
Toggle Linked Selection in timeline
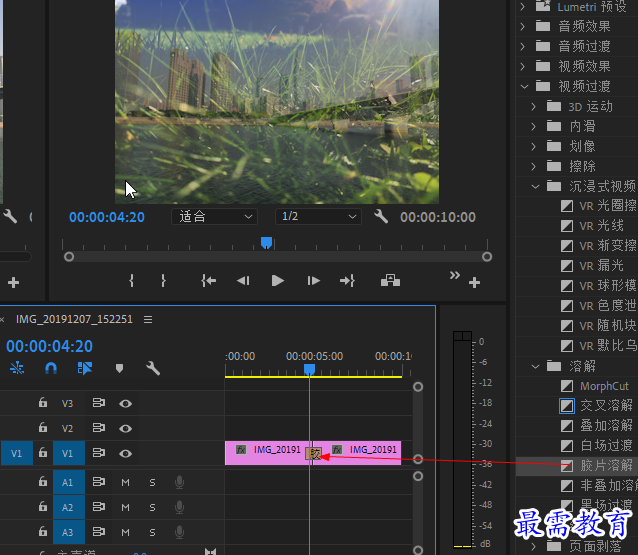tap(85, 368)
